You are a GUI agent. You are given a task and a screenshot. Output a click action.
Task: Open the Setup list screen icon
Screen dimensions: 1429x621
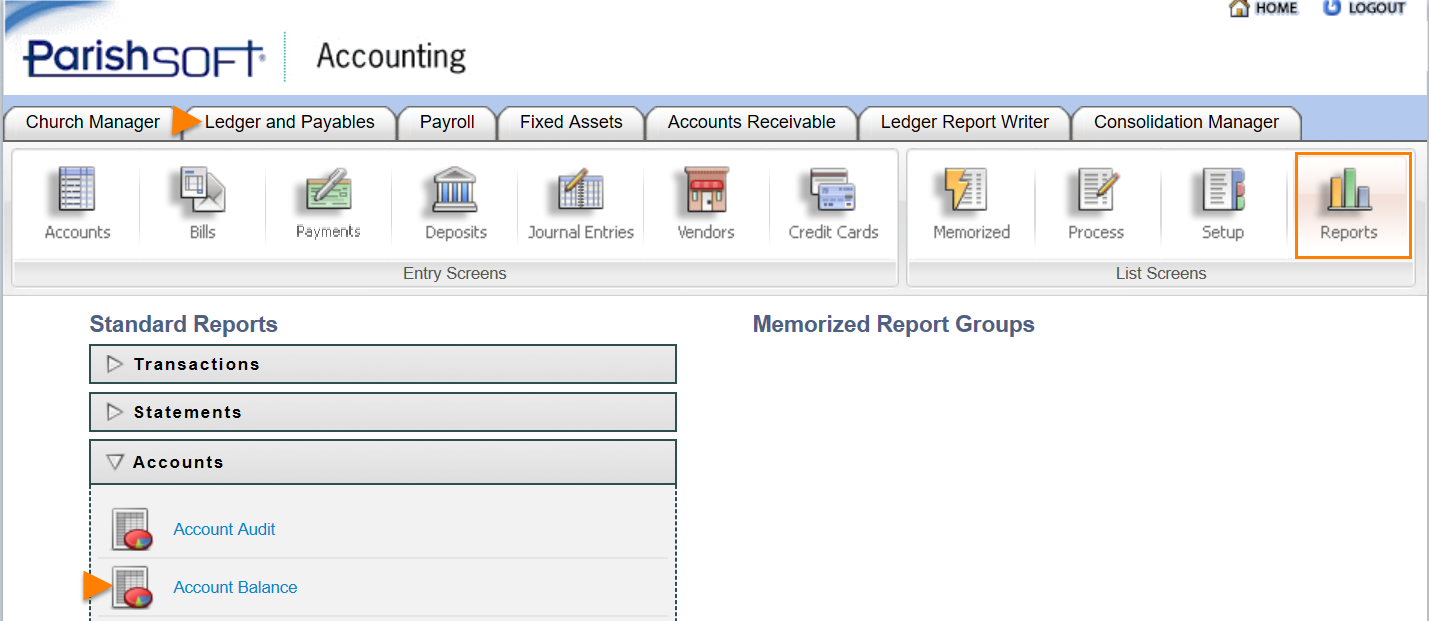point(1222,190)
